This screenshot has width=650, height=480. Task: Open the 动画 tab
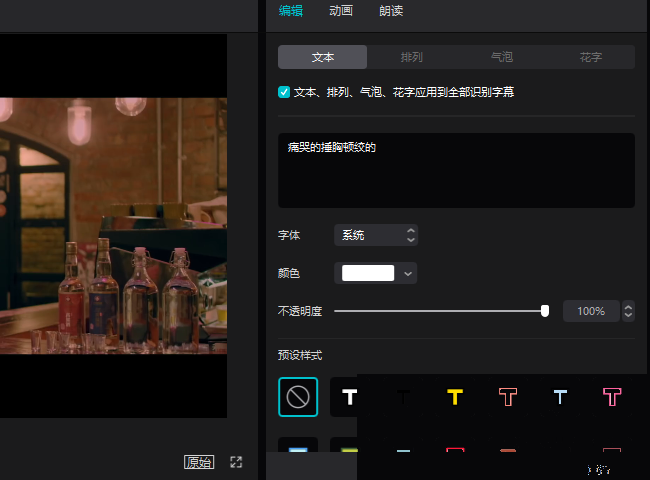(x=341, y=11)
